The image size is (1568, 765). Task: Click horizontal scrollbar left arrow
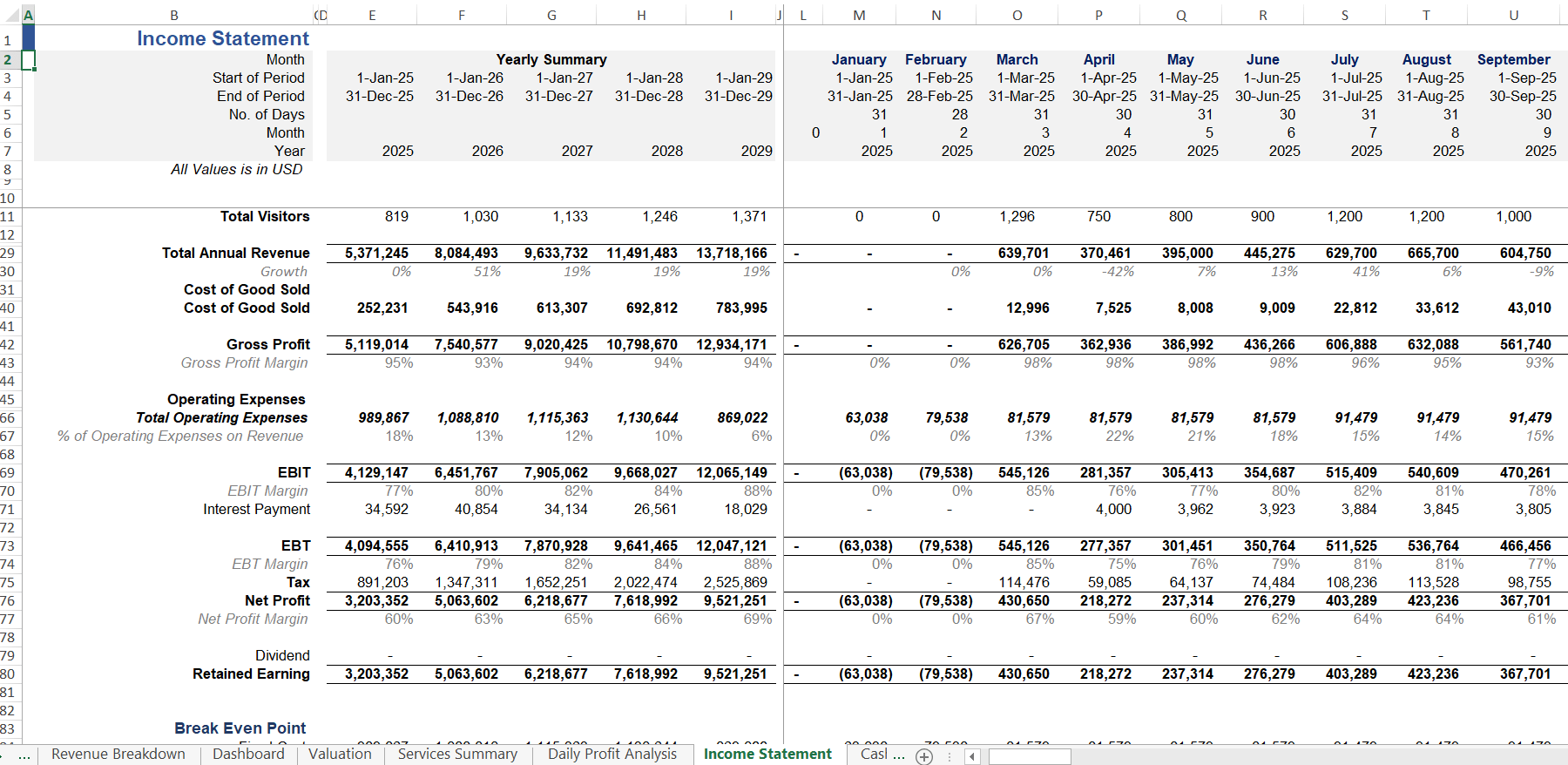click(x=972, y=756)
